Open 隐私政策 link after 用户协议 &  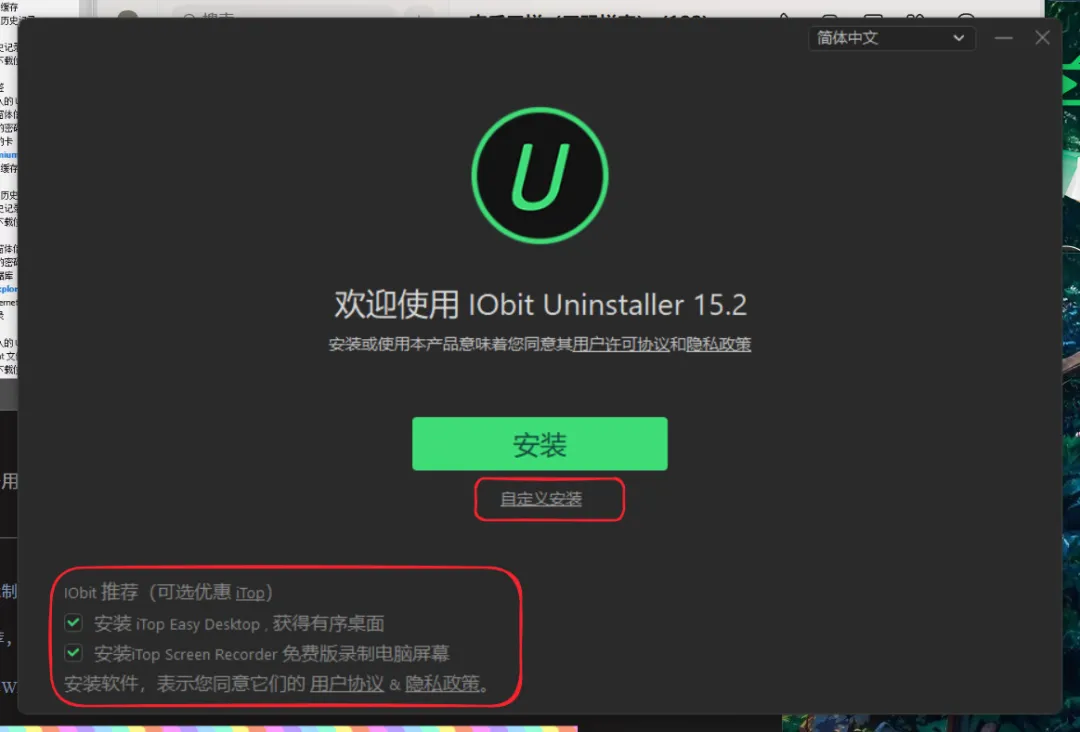point(442,684)
